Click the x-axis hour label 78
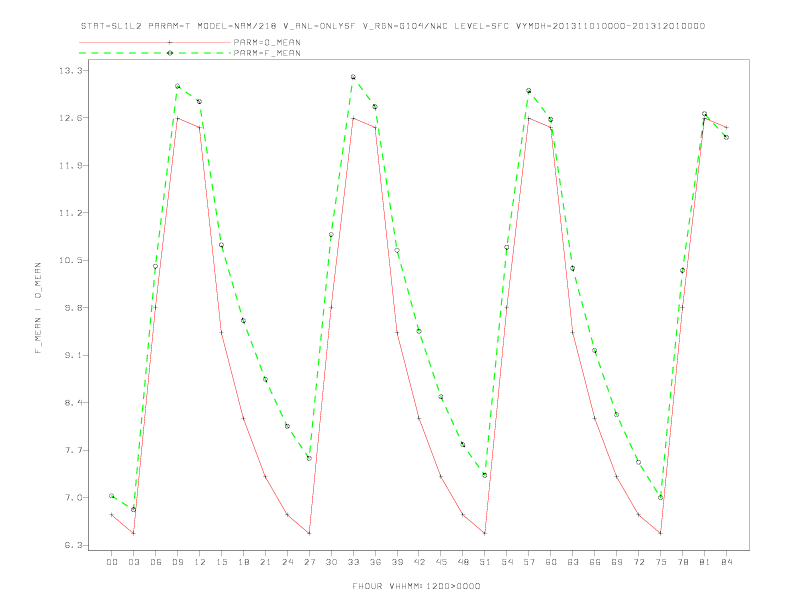Screen dimensions: 792x612 [683, 562]
